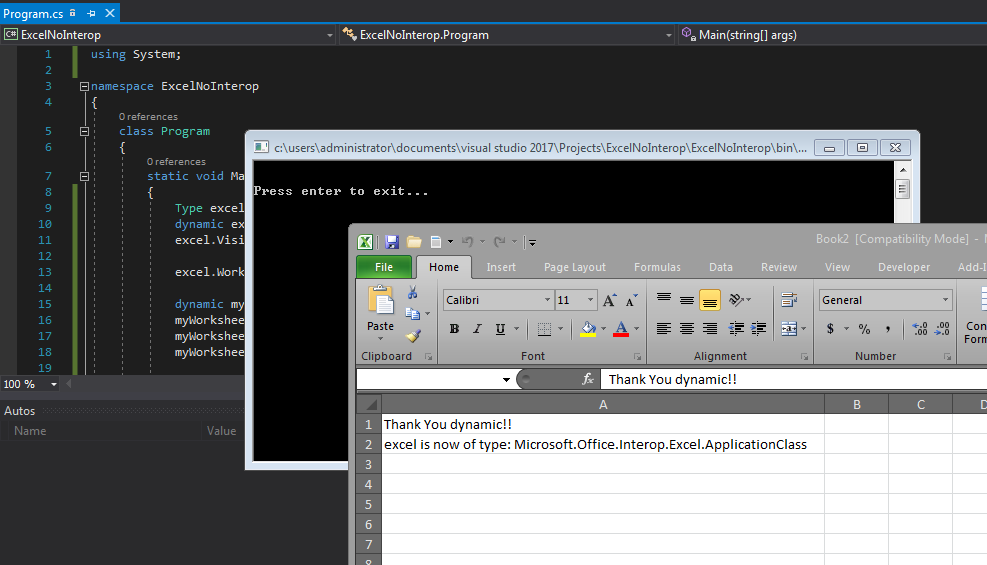This screenshot has height=565, width=987.
Task: Switch to the Insert ribbon tab
Action: coord(501,267)
